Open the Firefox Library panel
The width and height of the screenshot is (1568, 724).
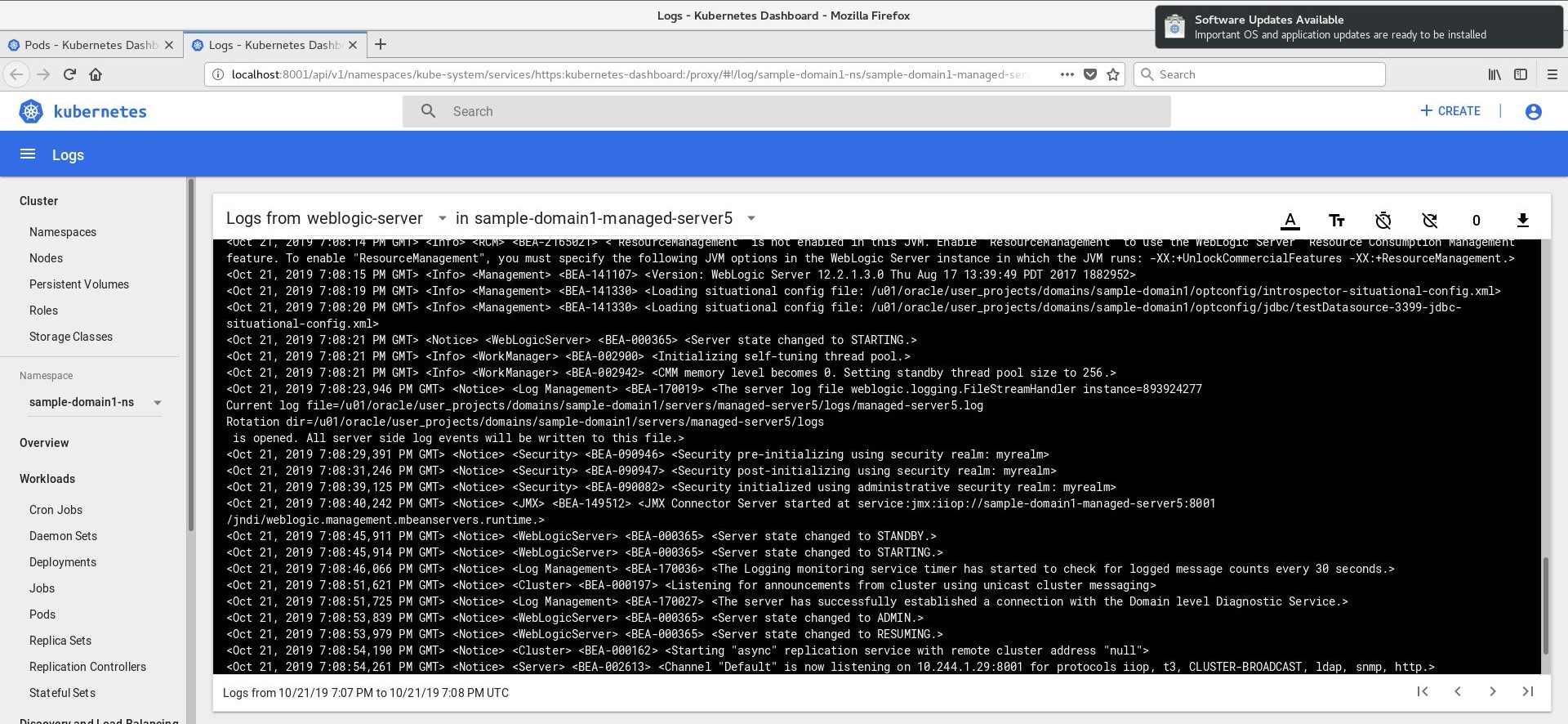(x=1494, y=74)
